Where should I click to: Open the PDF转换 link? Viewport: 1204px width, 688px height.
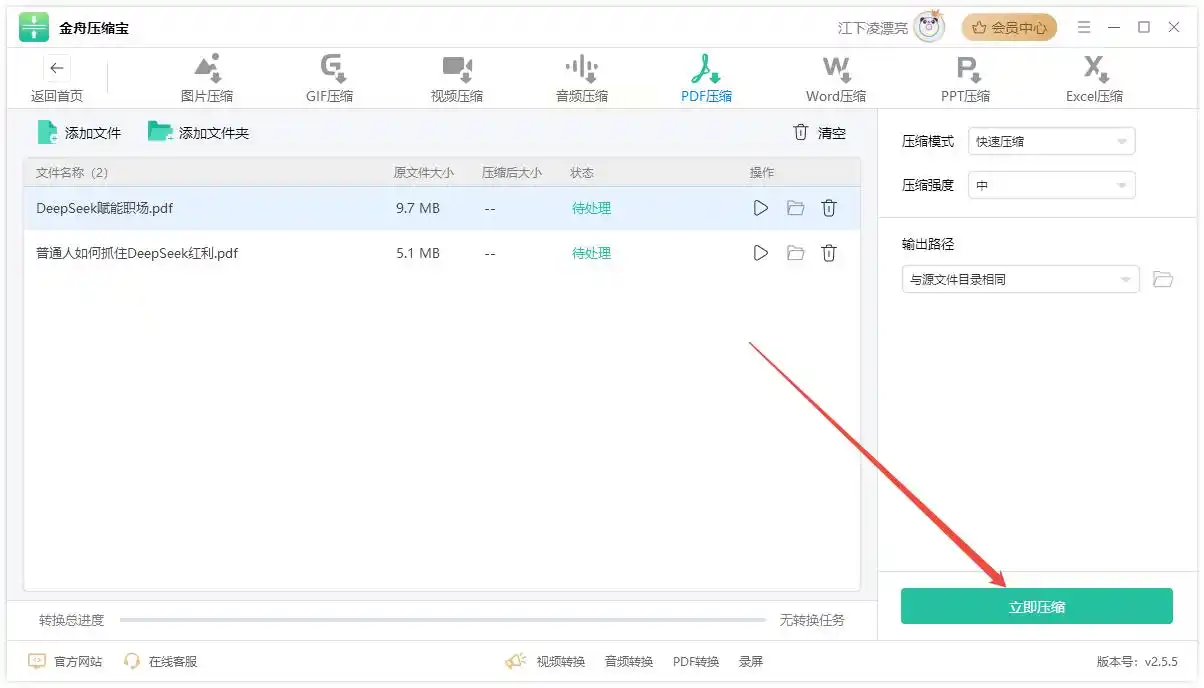pyautogui.click(x=696, y=661)
